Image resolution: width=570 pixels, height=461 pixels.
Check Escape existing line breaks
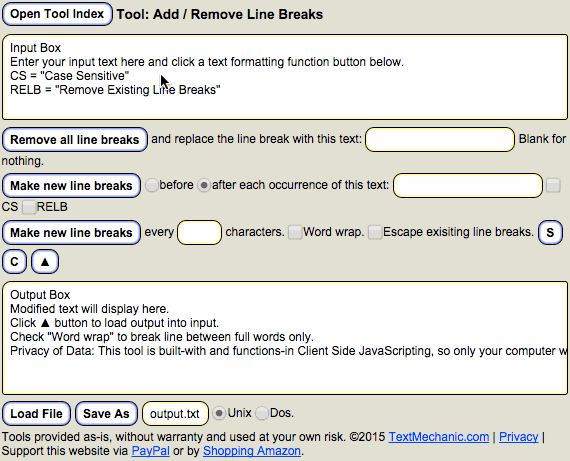coord(375,232)
